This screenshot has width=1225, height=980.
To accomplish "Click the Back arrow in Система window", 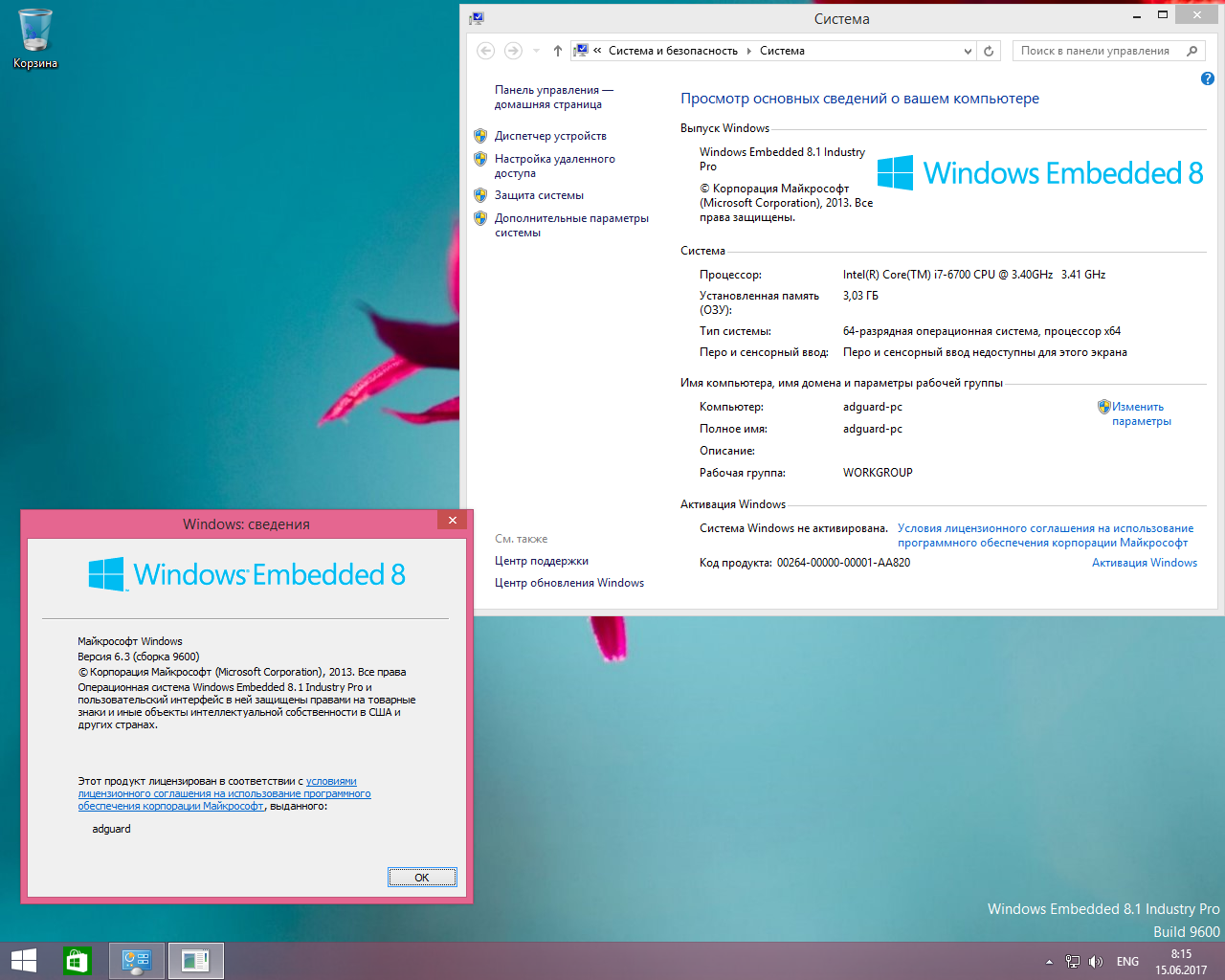I will tap(486, 51).
